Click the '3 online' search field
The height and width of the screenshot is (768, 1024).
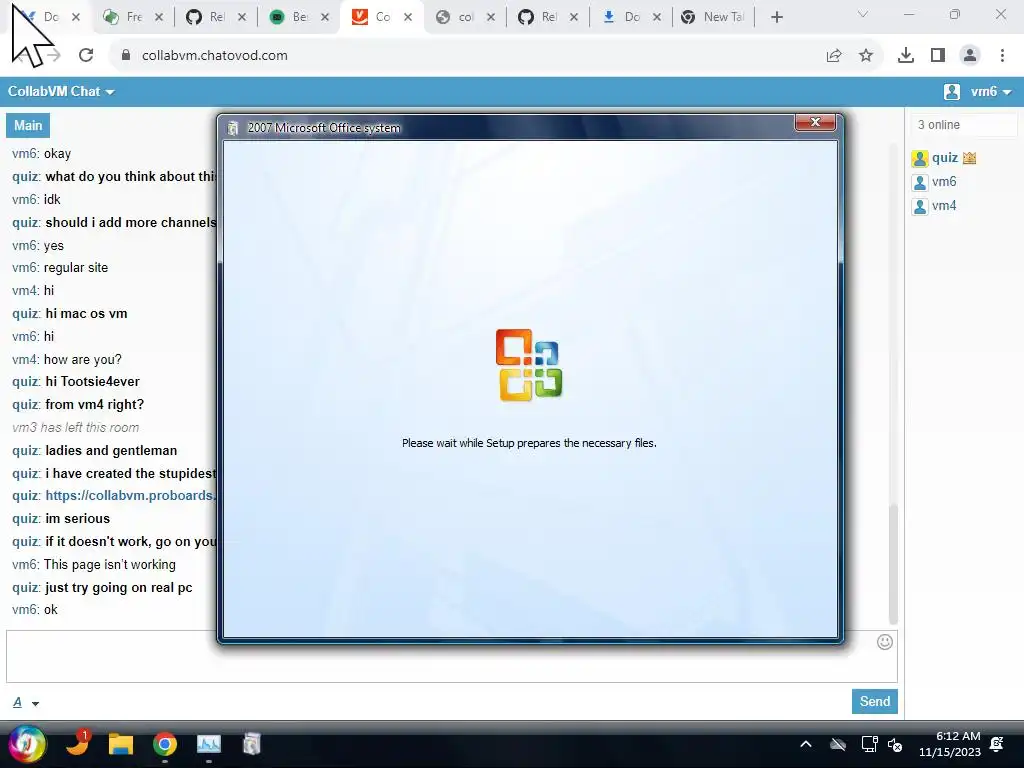pyautogui.click(x=963, y=125)
